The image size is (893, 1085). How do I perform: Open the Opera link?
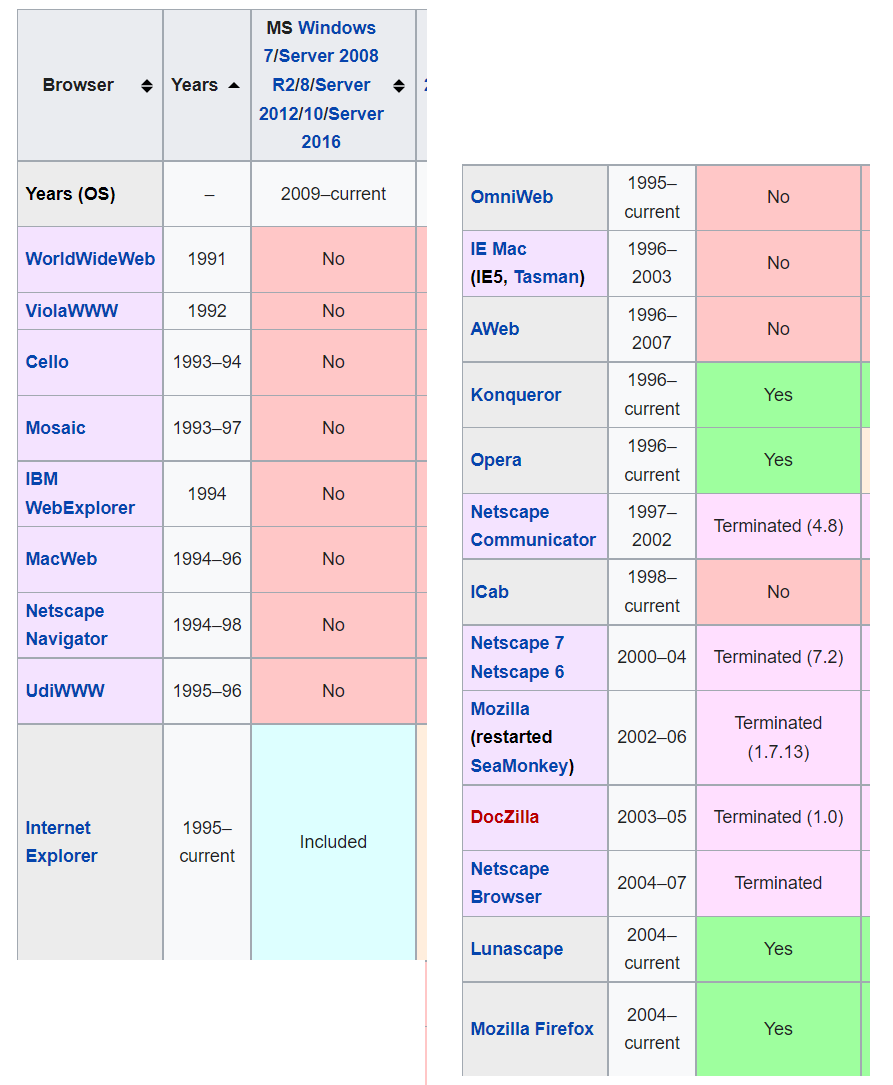coord(496,460)
